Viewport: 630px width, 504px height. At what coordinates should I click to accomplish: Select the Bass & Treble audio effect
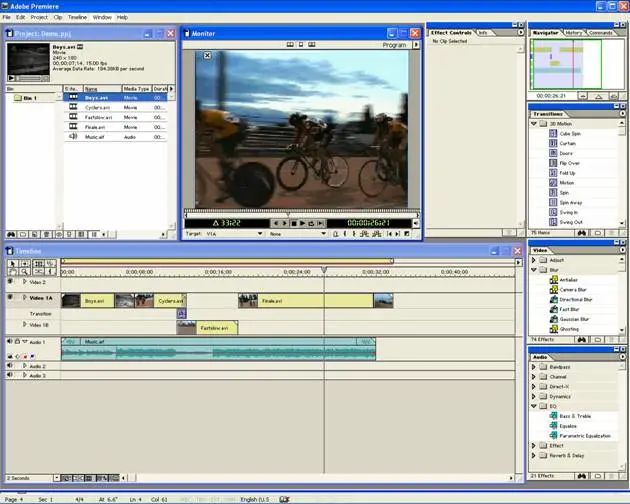pyautogui.click(x=575, y=416)
